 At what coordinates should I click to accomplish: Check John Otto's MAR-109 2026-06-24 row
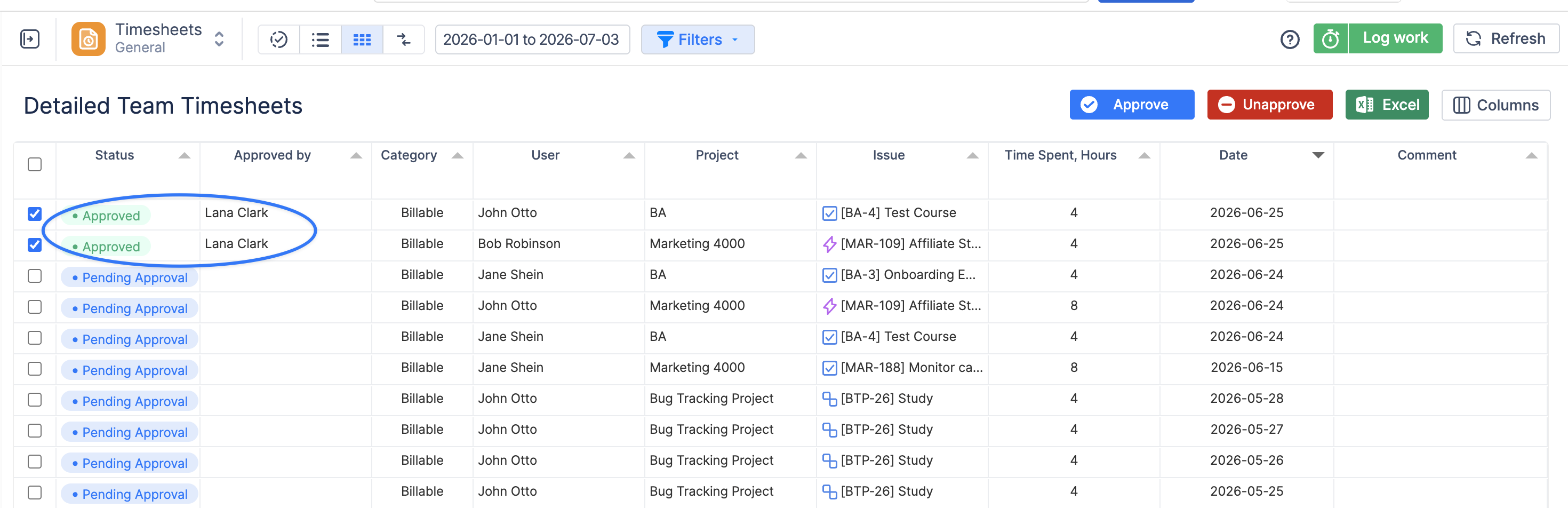pos(35,306)
